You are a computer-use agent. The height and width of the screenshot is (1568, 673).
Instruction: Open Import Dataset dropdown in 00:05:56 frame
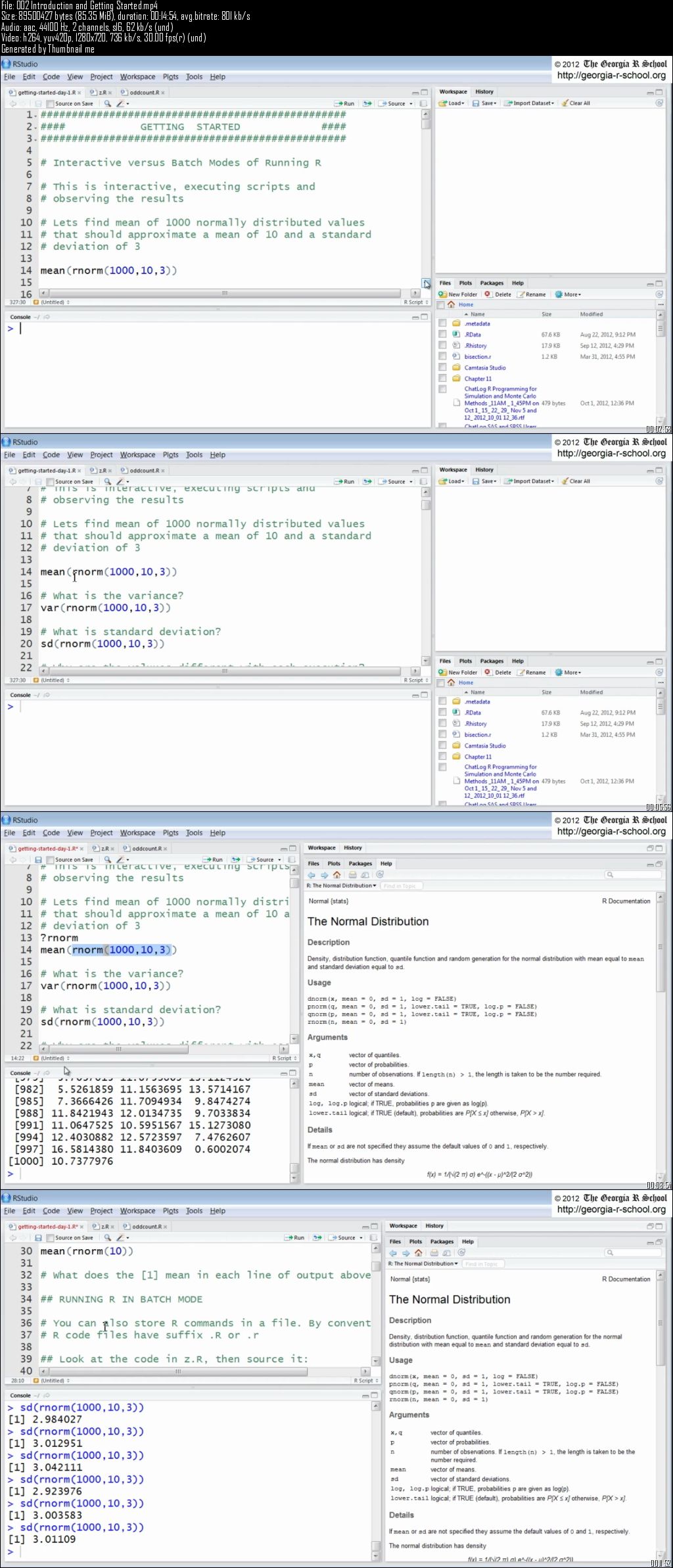[x=529, y=481]
